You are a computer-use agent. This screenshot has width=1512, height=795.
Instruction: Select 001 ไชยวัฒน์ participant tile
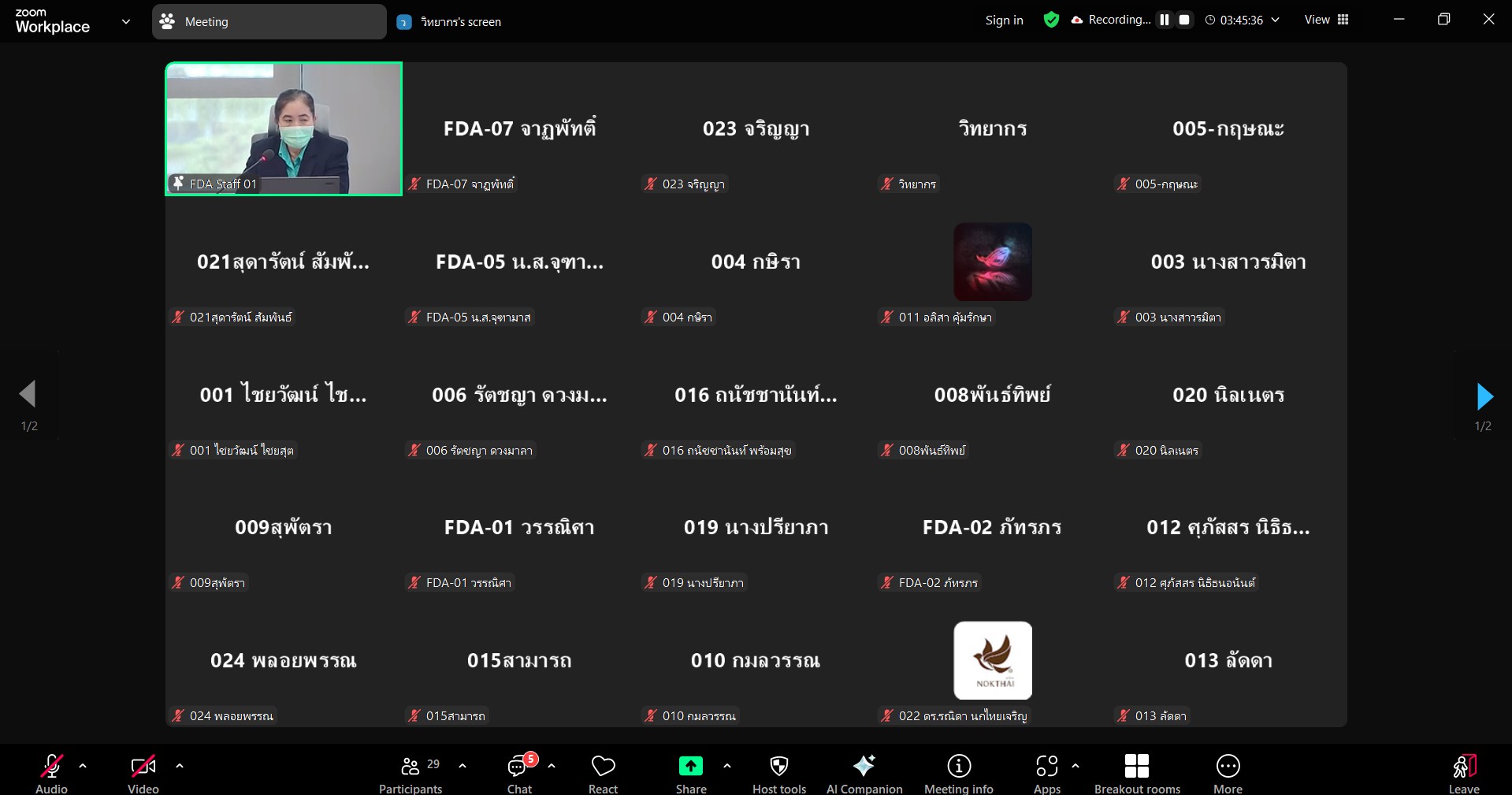284,395
